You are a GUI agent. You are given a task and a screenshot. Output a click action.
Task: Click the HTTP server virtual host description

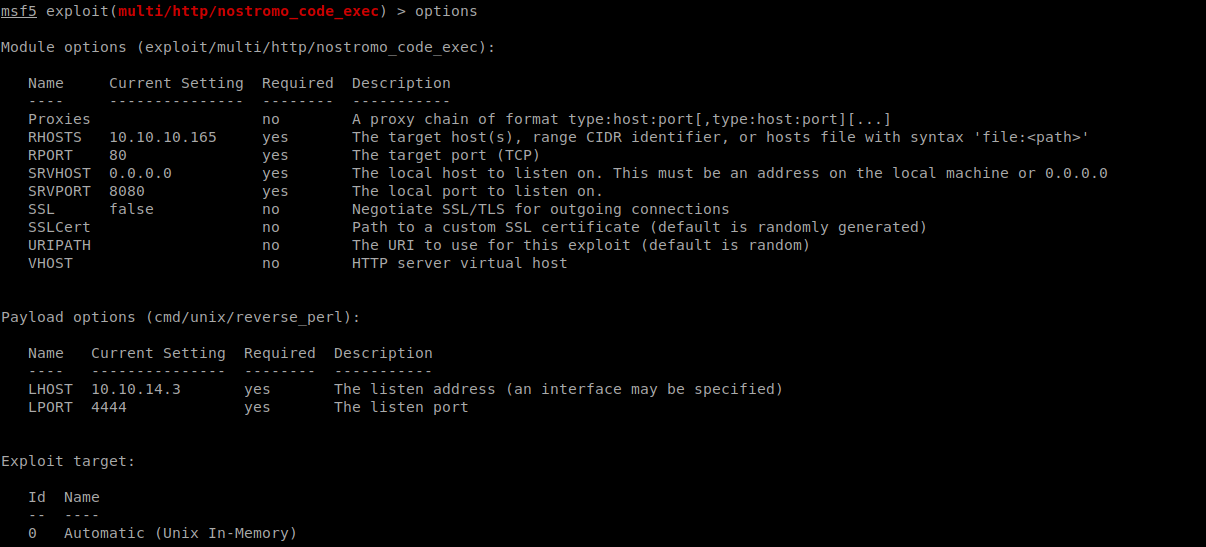(460, 263)
